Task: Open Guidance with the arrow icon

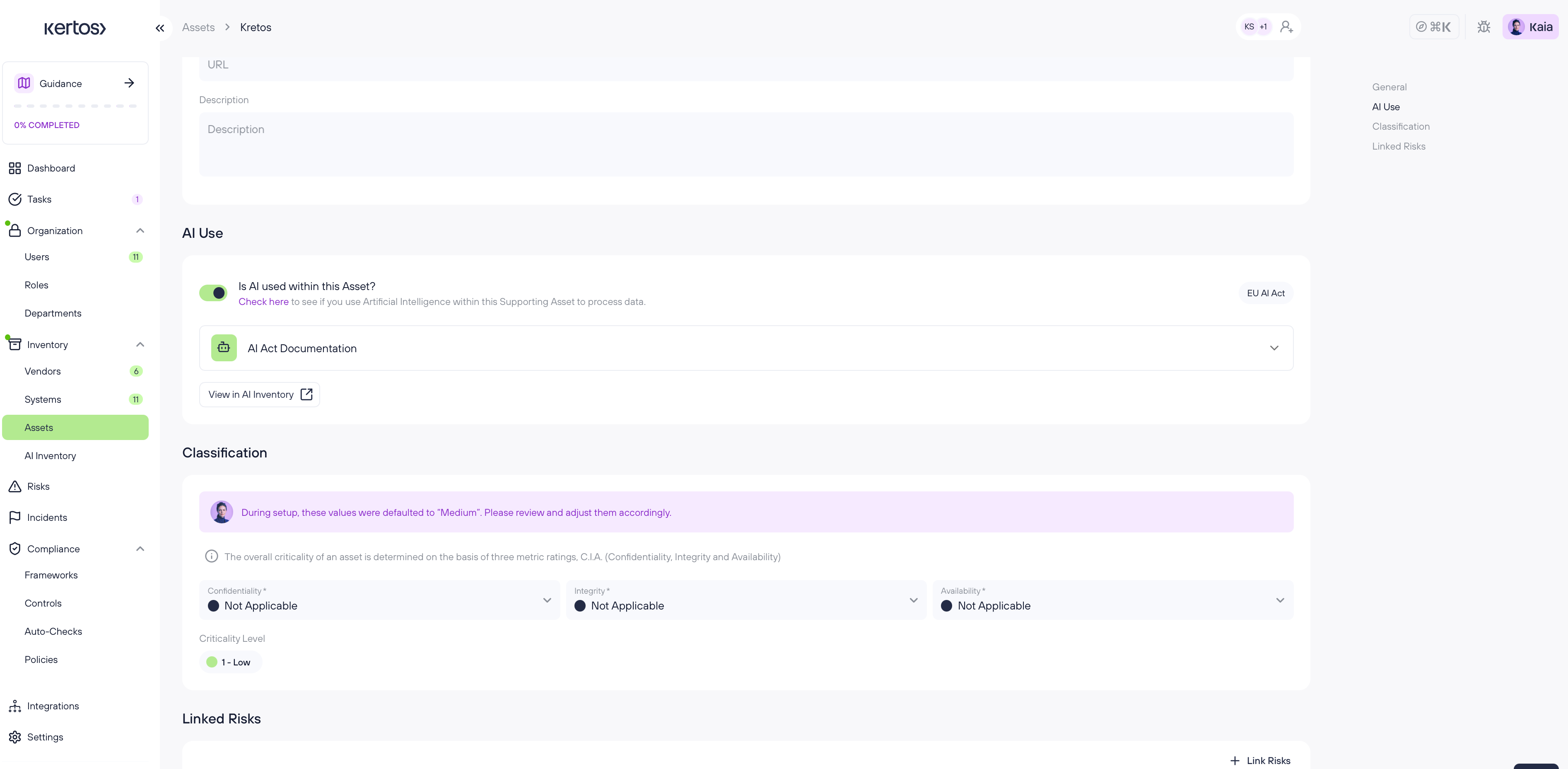Action: 129,83
